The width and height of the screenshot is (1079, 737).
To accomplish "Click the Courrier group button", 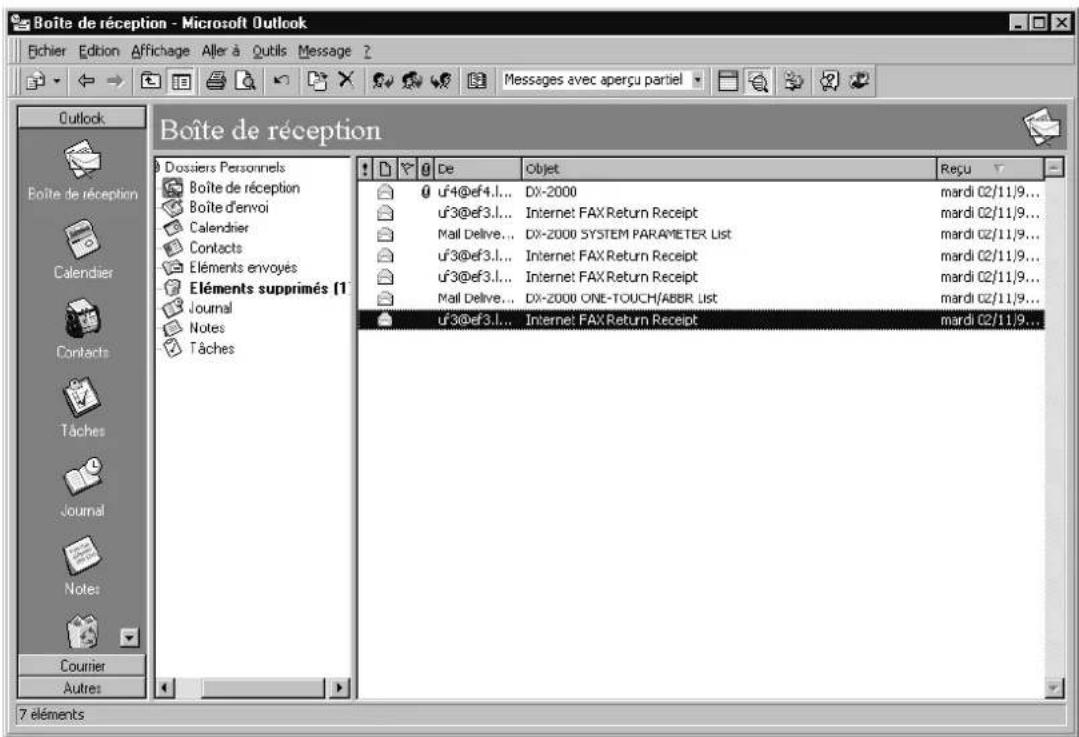I will pyautogui.click(x=82, y=665).
